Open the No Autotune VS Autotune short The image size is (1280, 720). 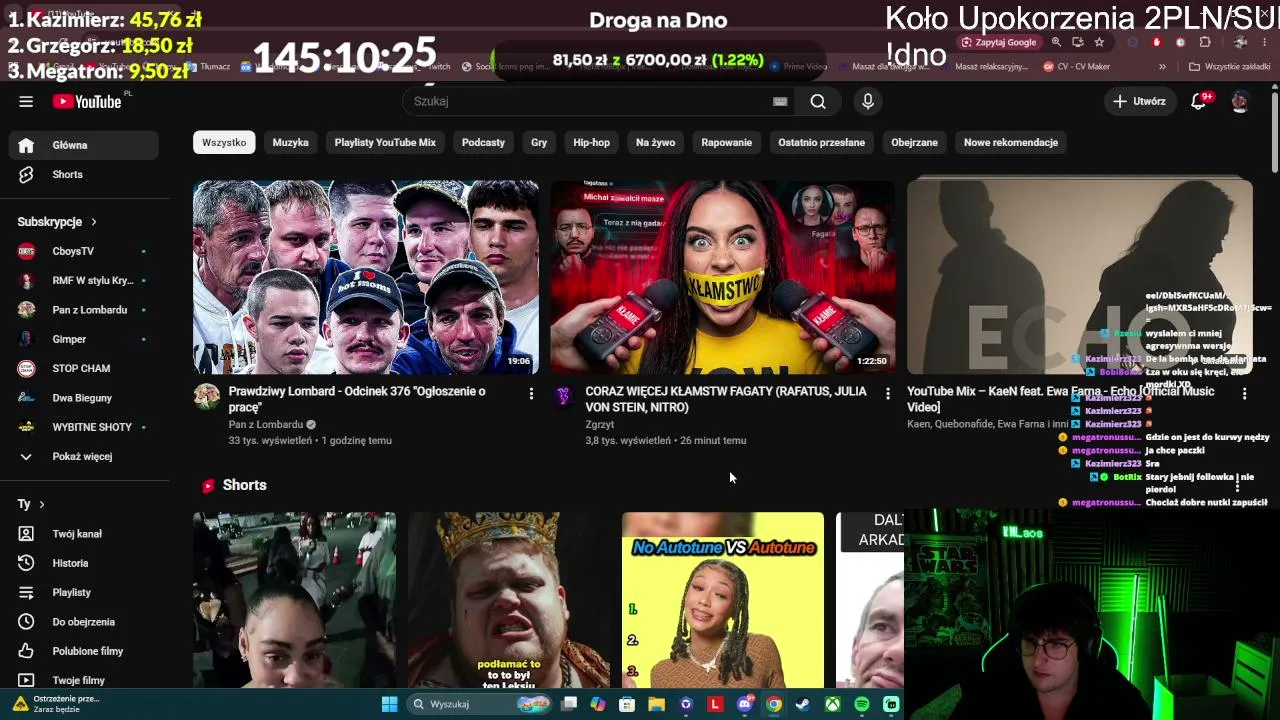click(723, 600)
